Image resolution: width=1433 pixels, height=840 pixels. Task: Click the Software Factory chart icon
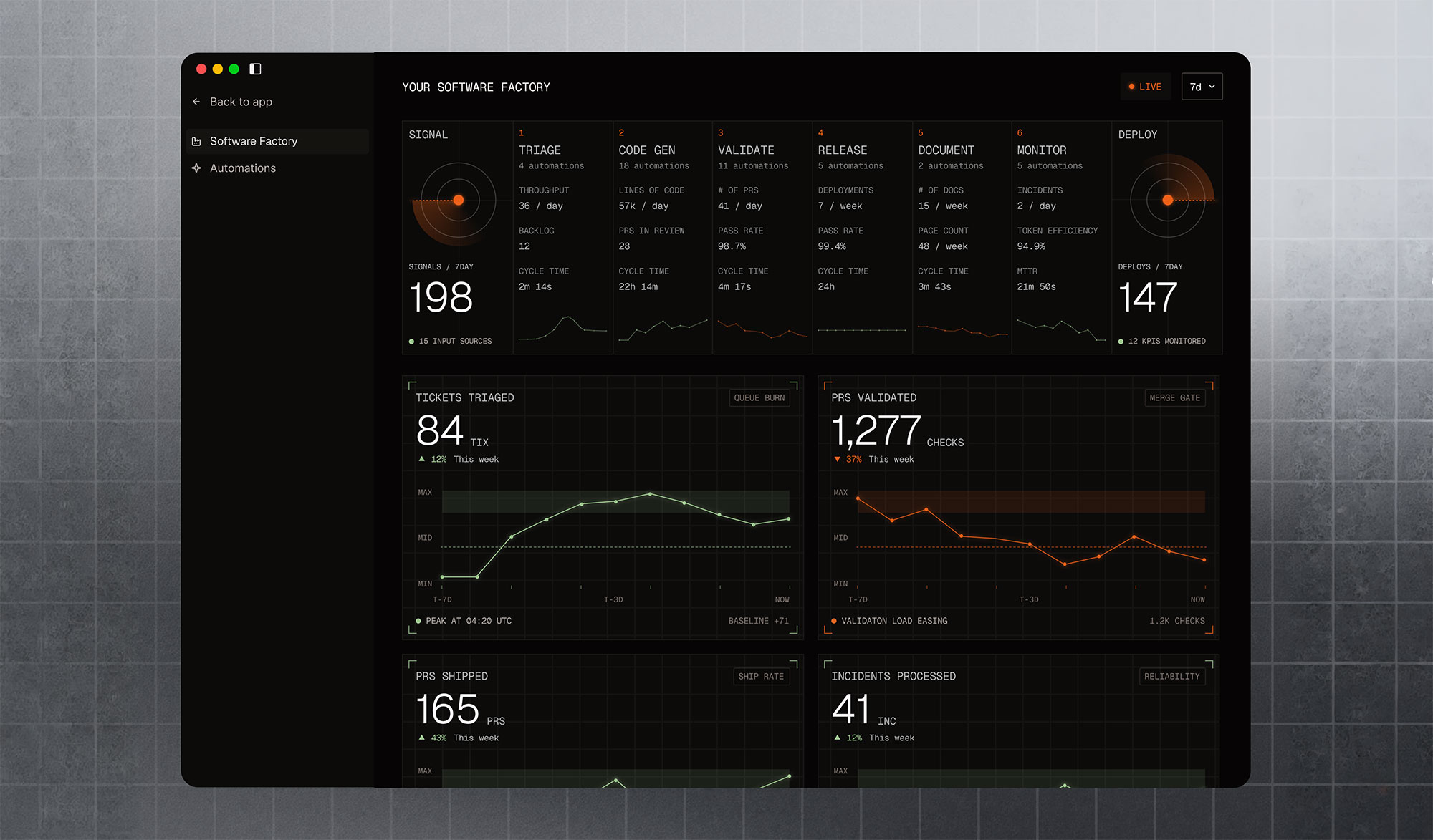196,142
